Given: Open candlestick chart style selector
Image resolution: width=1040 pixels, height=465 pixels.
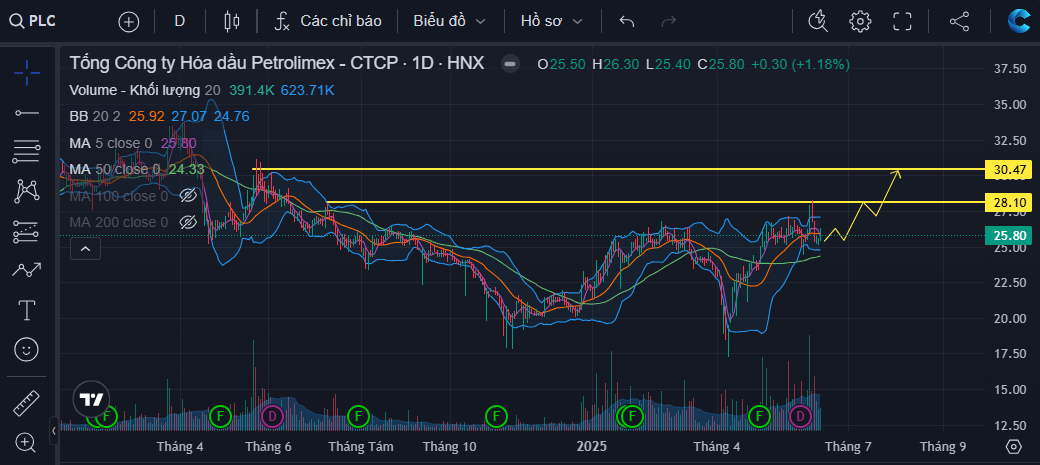Looking at the screenshot, I should [231, 21].
